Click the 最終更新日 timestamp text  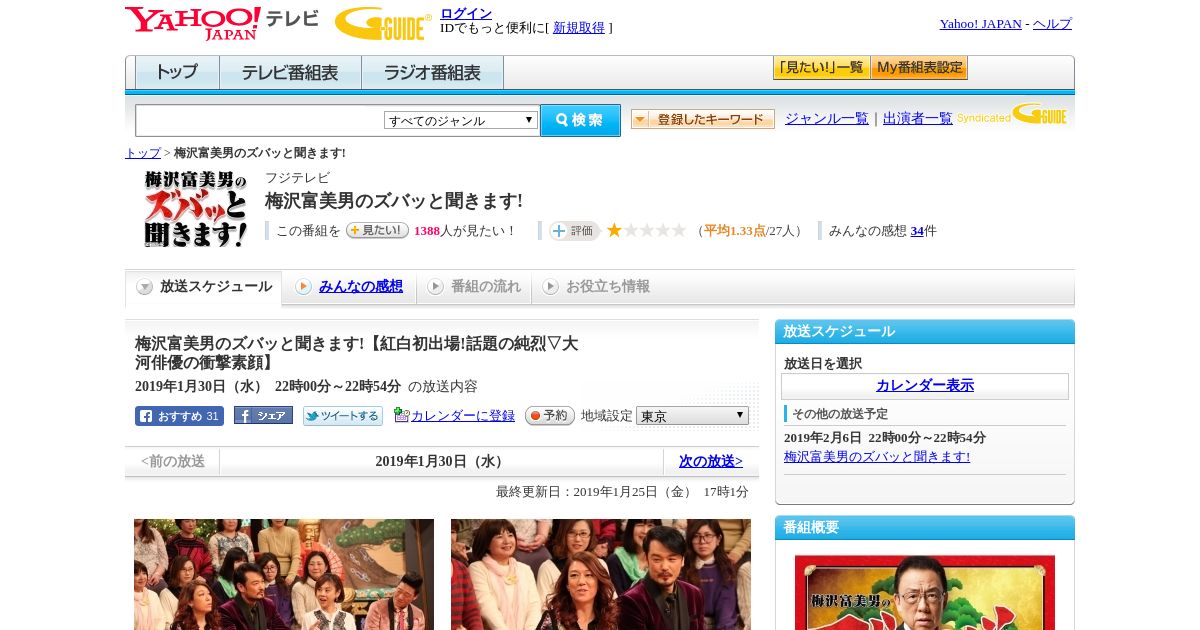[622, 492]
